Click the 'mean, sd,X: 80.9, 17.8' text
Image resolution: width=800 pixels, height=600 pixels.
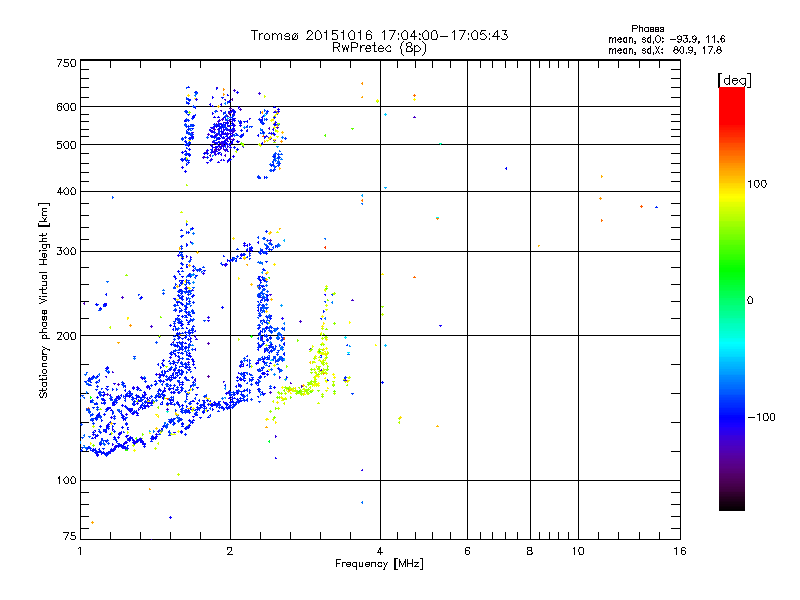(665, 50)
